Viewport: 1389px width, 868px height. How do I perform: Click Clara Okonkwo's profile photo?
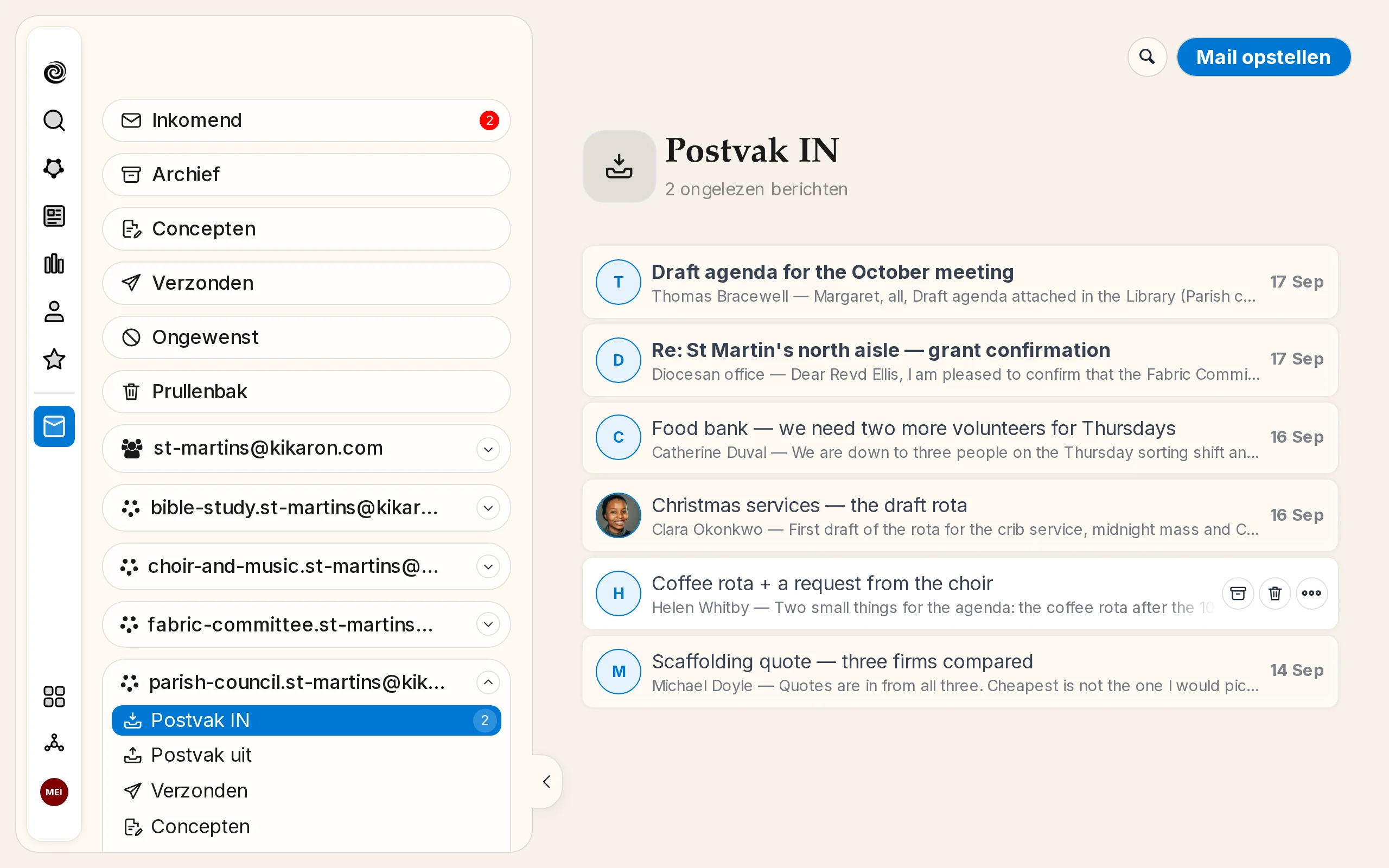619,515
